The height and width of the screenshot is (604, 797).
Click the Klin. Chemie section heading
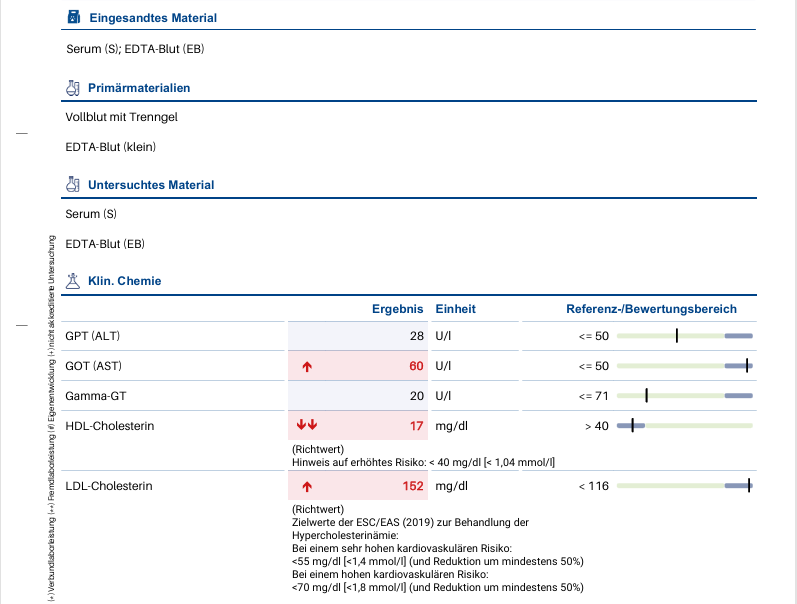124,281
